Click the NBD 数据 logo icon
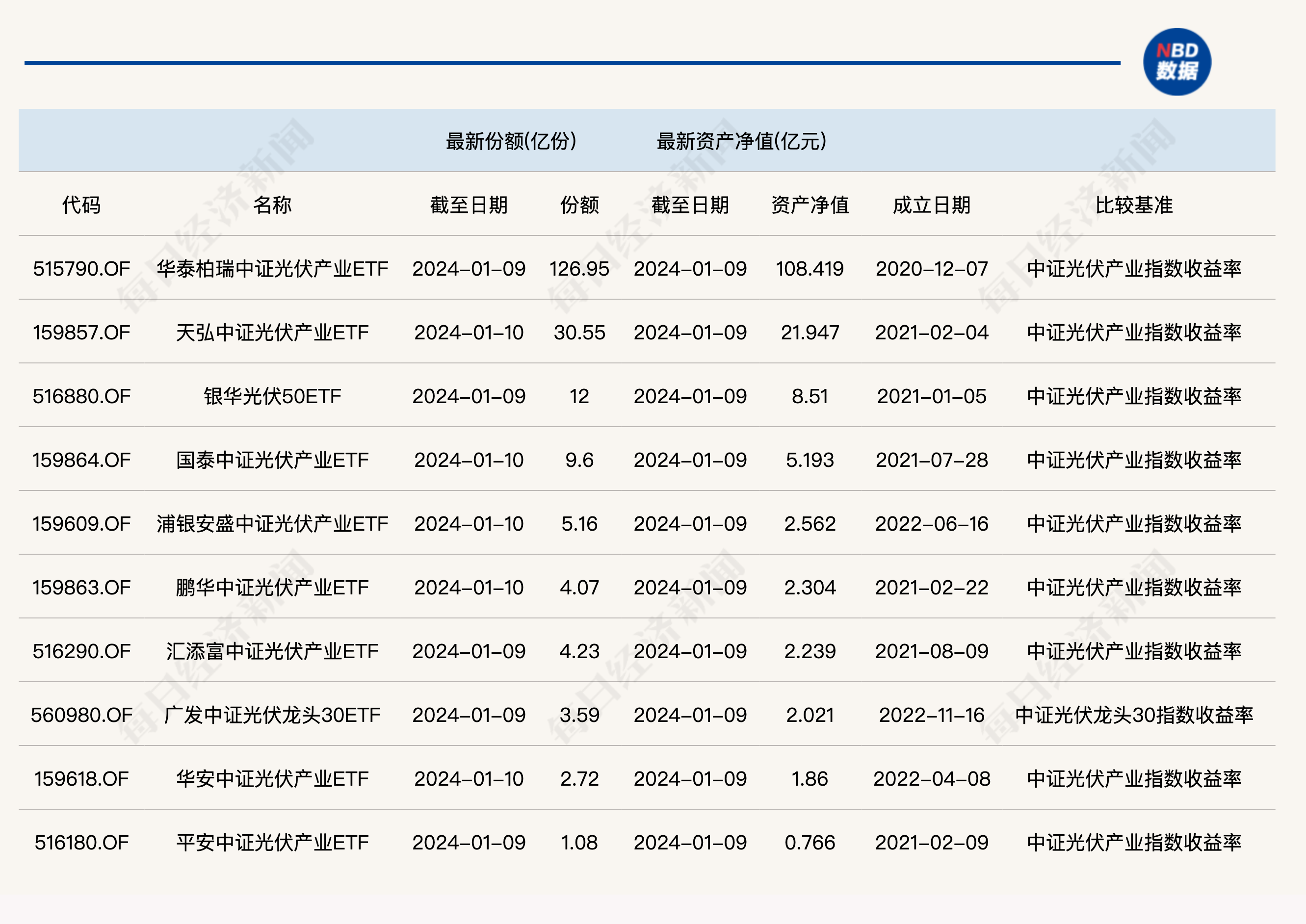Screen dimensions: 1306x924 pos(1176,61)
